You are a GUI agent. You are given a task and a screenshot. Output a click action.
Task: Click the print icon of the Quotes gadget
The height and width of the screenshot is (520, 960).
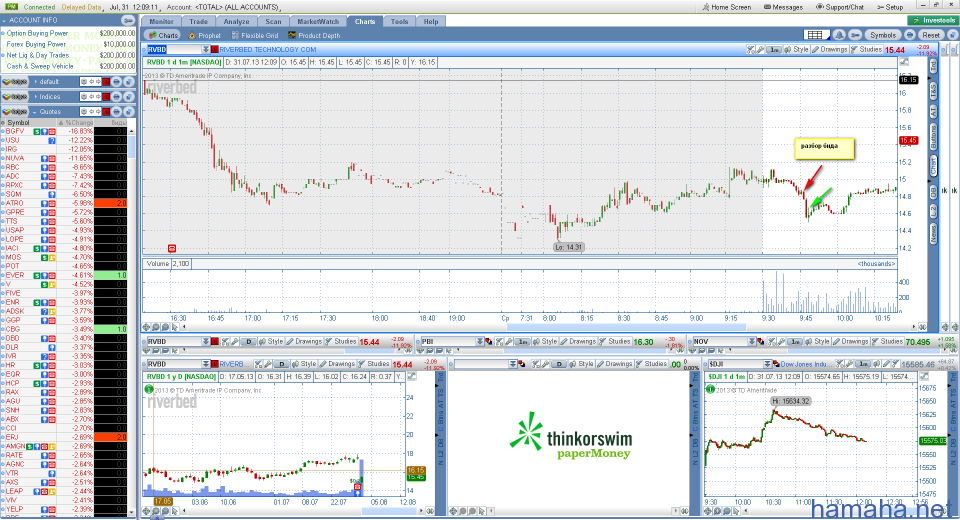coord(118,112)
